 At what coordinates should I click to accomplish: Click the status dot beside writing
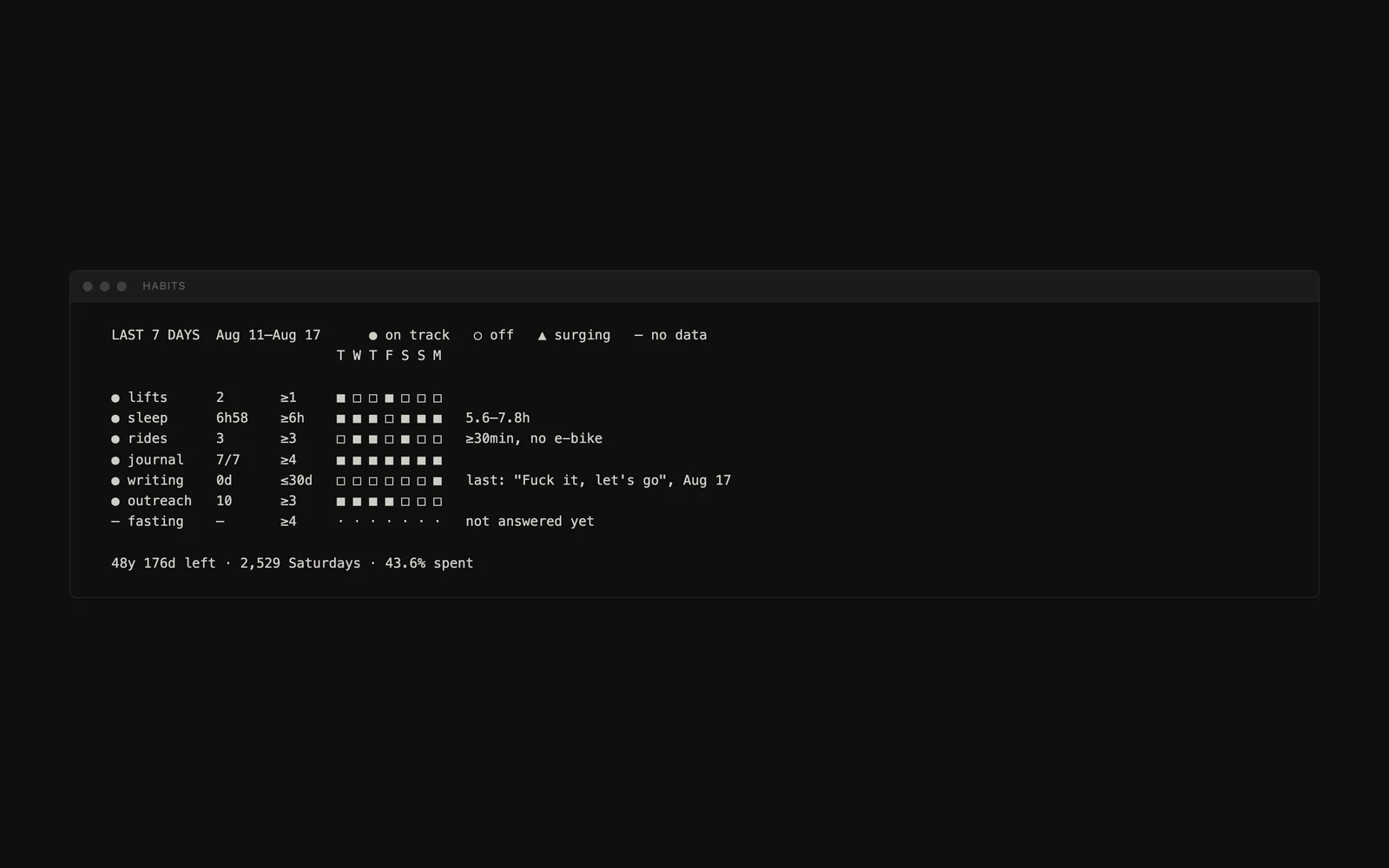pyautogui.click(x=115, y=481)
